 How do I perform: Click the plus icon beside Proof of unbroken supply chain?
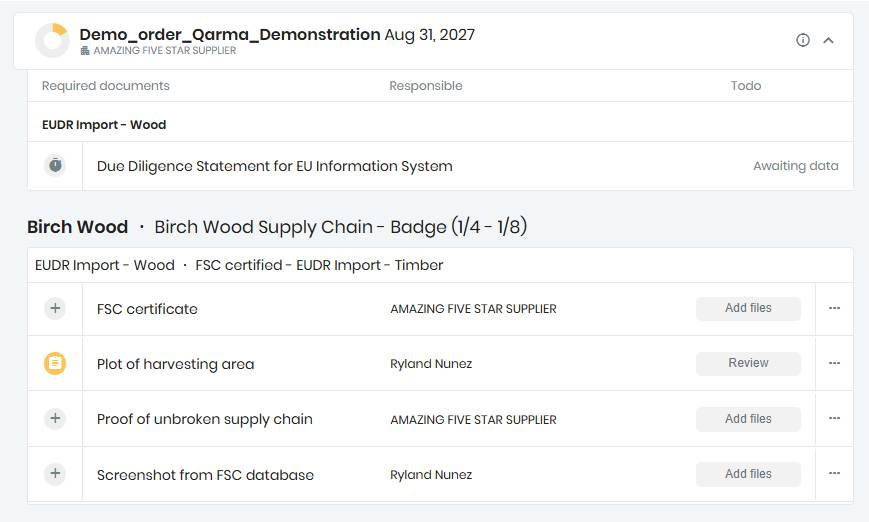point(55,419)
